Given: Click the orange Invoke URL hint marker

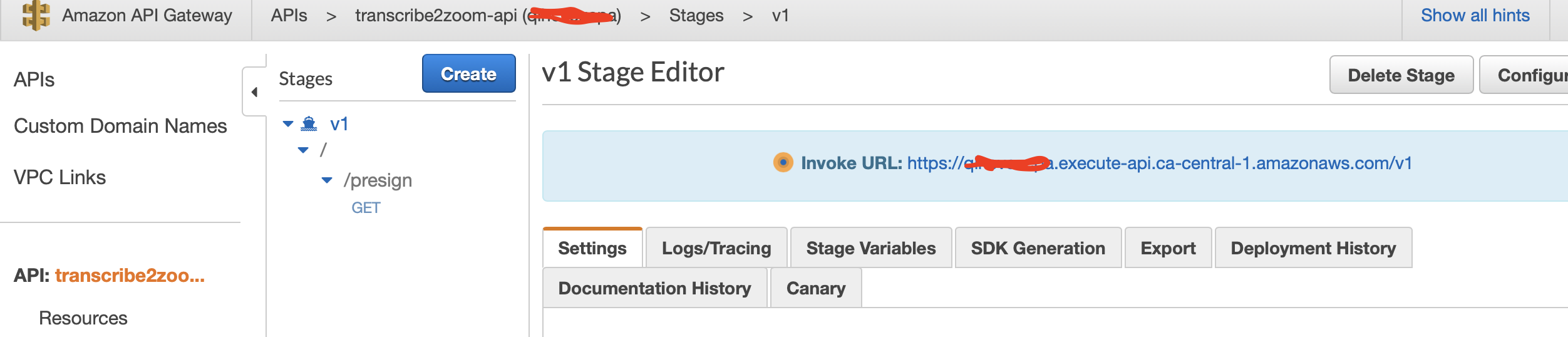Looking at the screenshot, I should pos(783,162).
